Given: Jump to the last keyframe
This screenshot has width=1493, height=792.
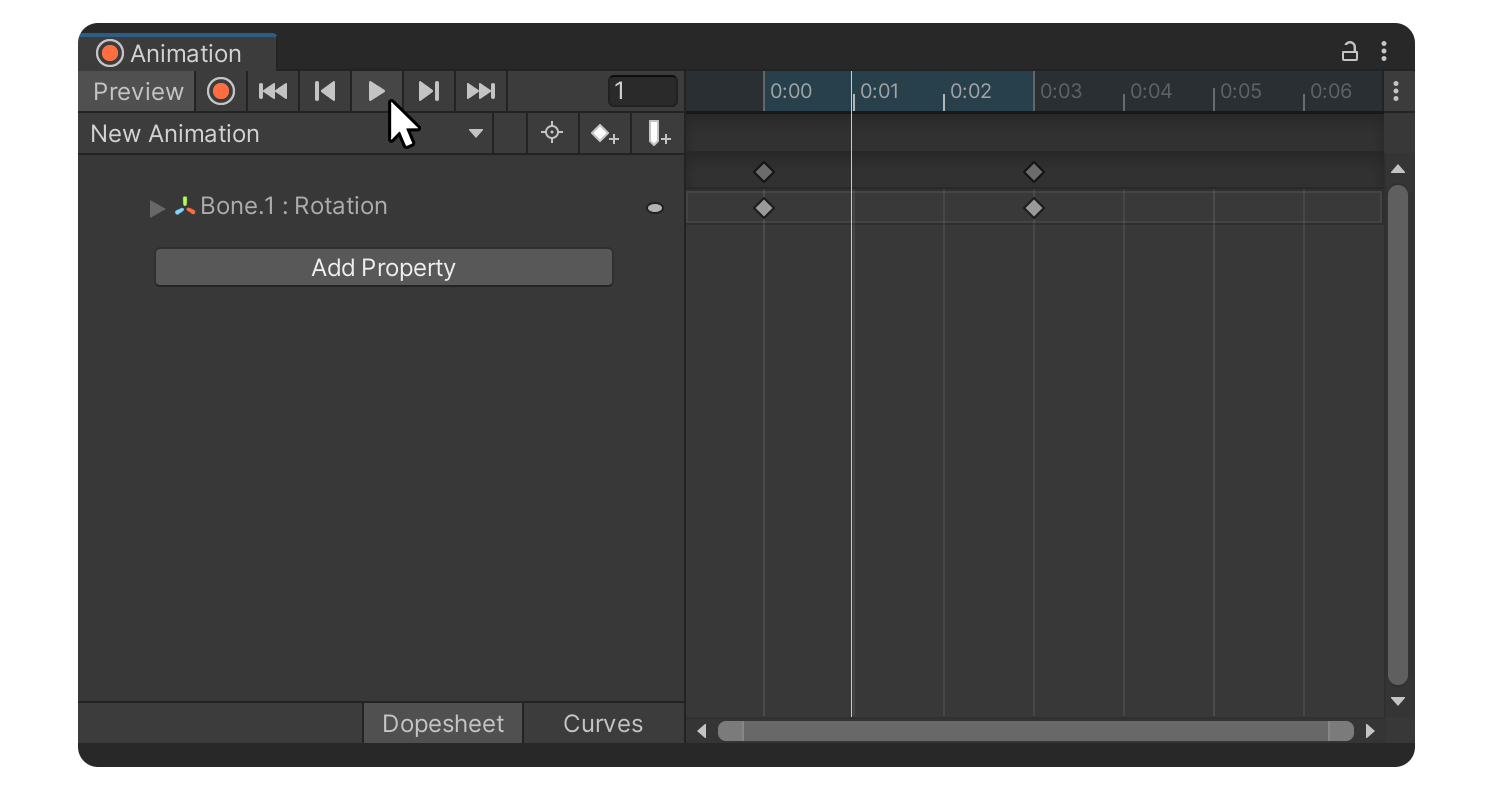Looking at the screenshot, I should 481,92.
